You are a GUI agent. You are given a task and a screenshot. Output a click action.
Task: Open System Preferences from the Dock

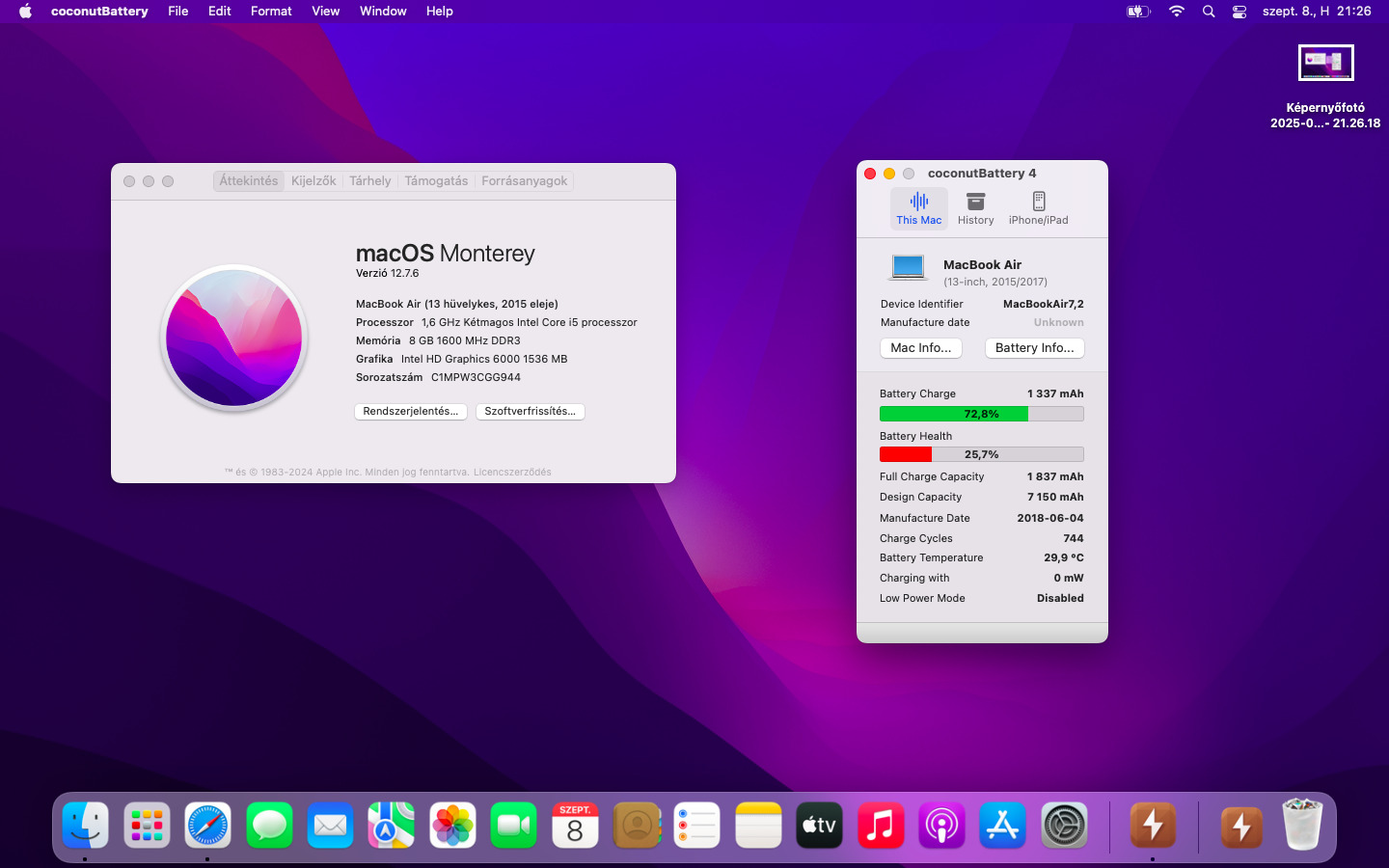click(1065, 826)
